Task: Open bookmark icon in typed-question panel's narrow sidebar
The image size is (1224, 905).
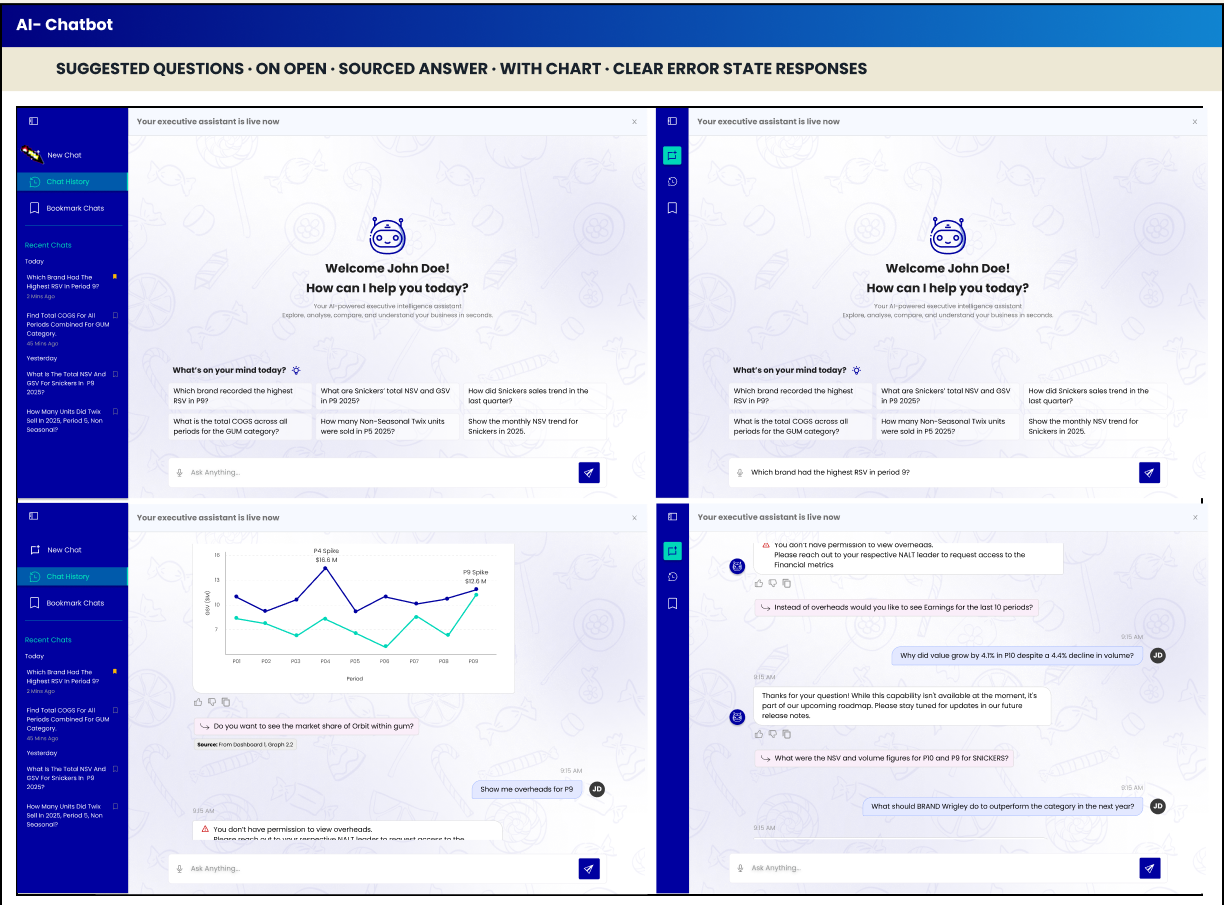Action: (x=672, y=208)
